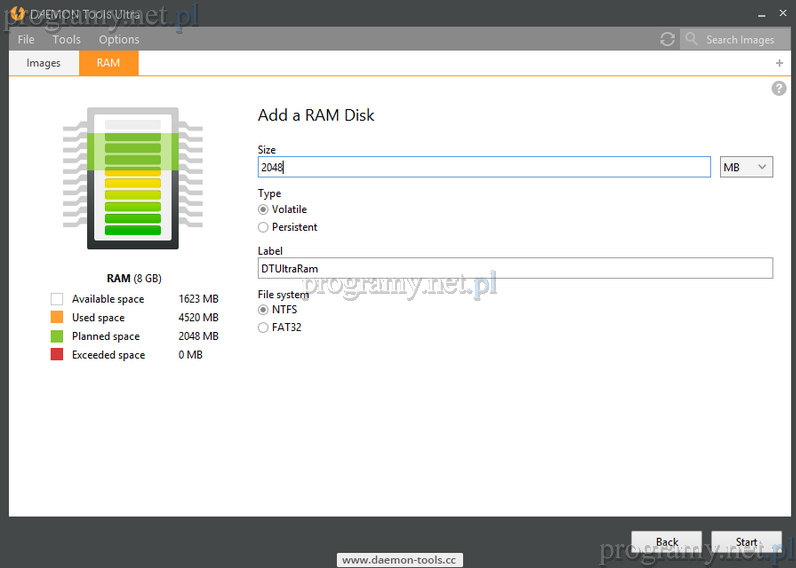The height and width of the screenshot is (568, 796).
Task: Select the Persistent type option
Action: [264, 227]
